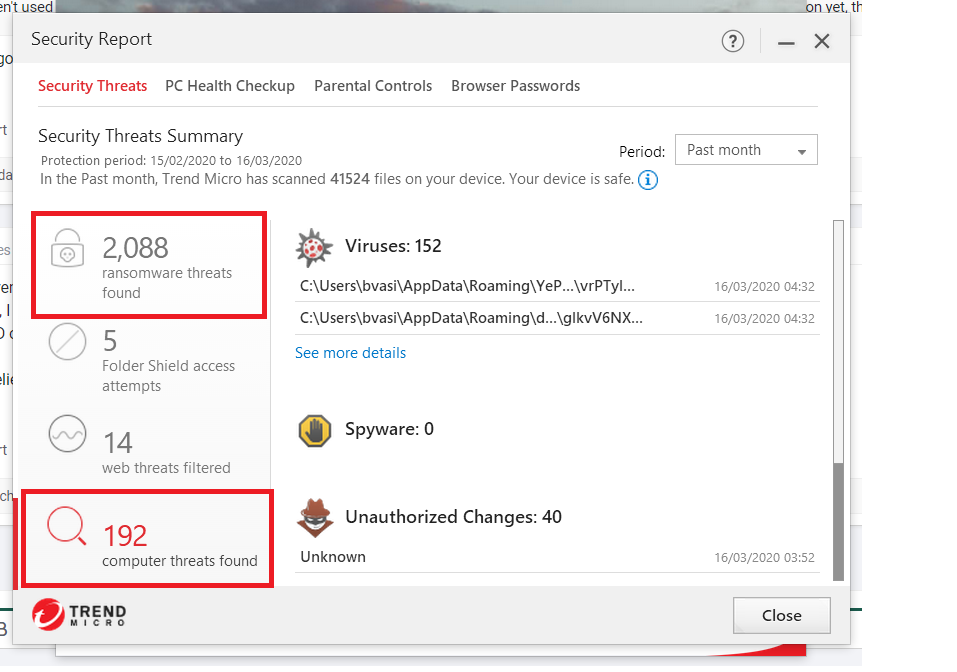
Task: Go to the Browser Passwords tab
Action: coord(515,86)
